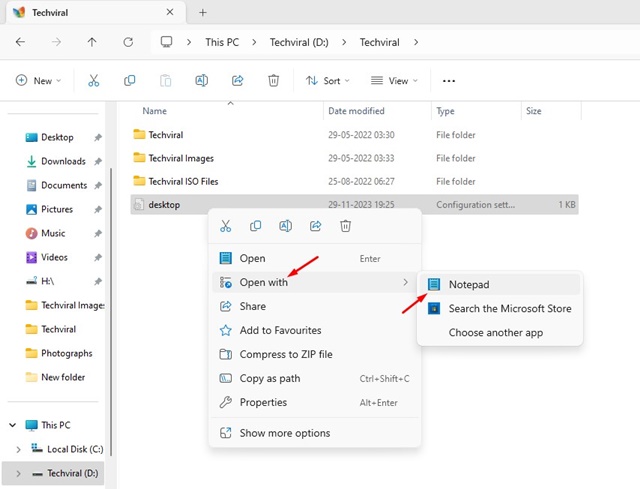
Task: Click the pin icon next to Music
Action: click(98, 233)
